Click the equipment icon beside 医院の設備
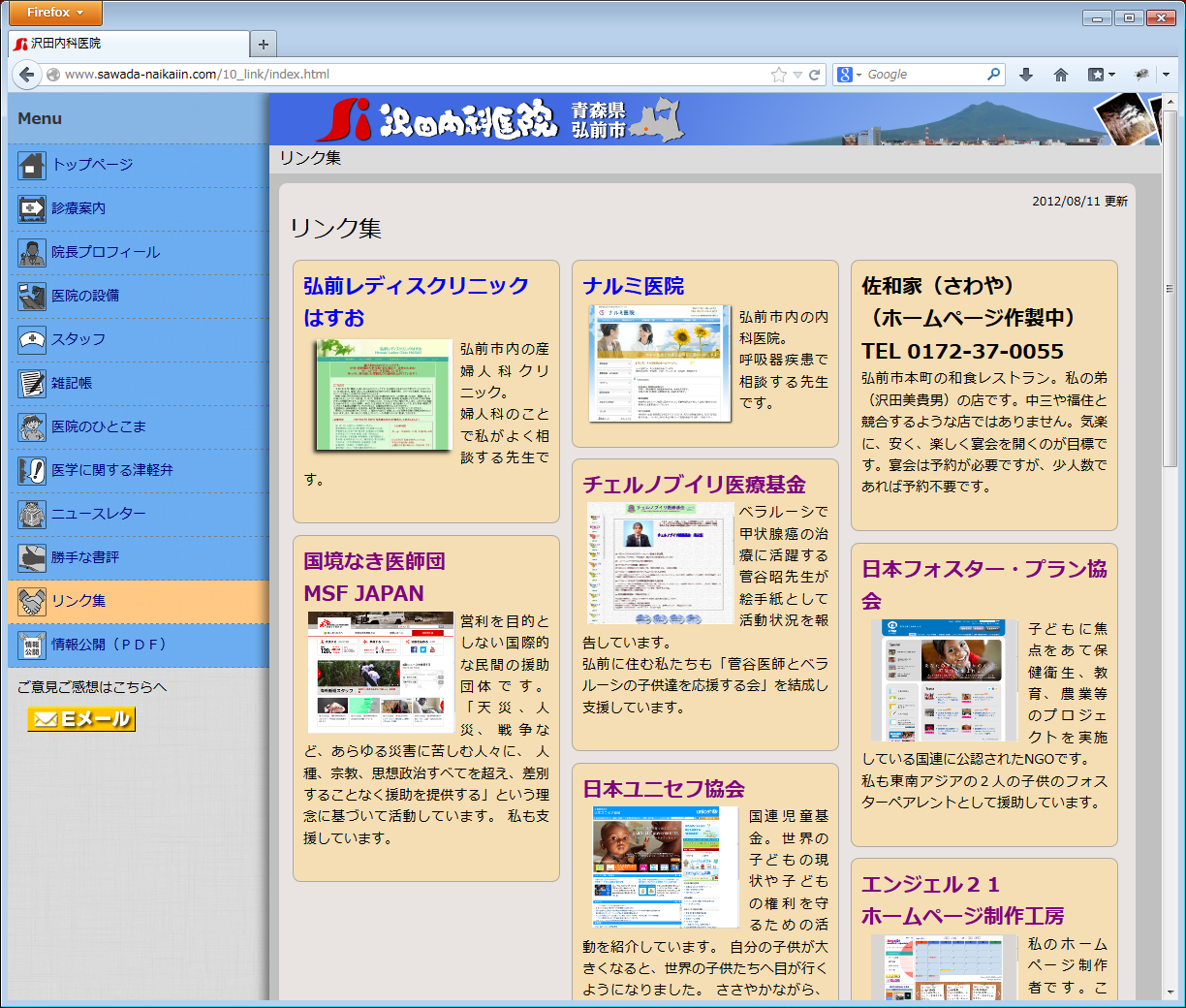The height and width of the screenshot is (1008, 1186). tap(32, 297)
